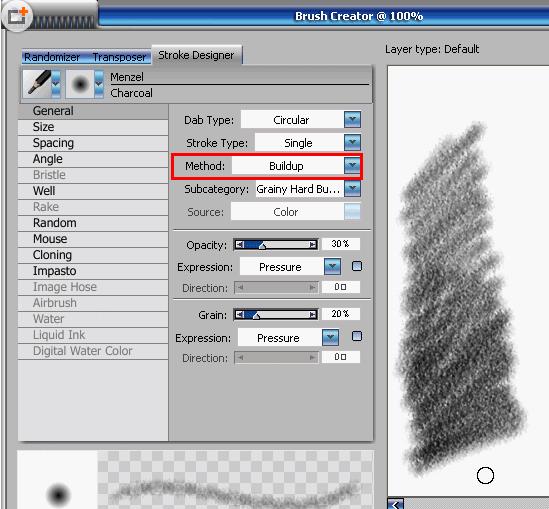Viewport: 549px width, 509px height.
Task: Toggle invert checkbox beside Opacity Expression
Action: (357, 266)
